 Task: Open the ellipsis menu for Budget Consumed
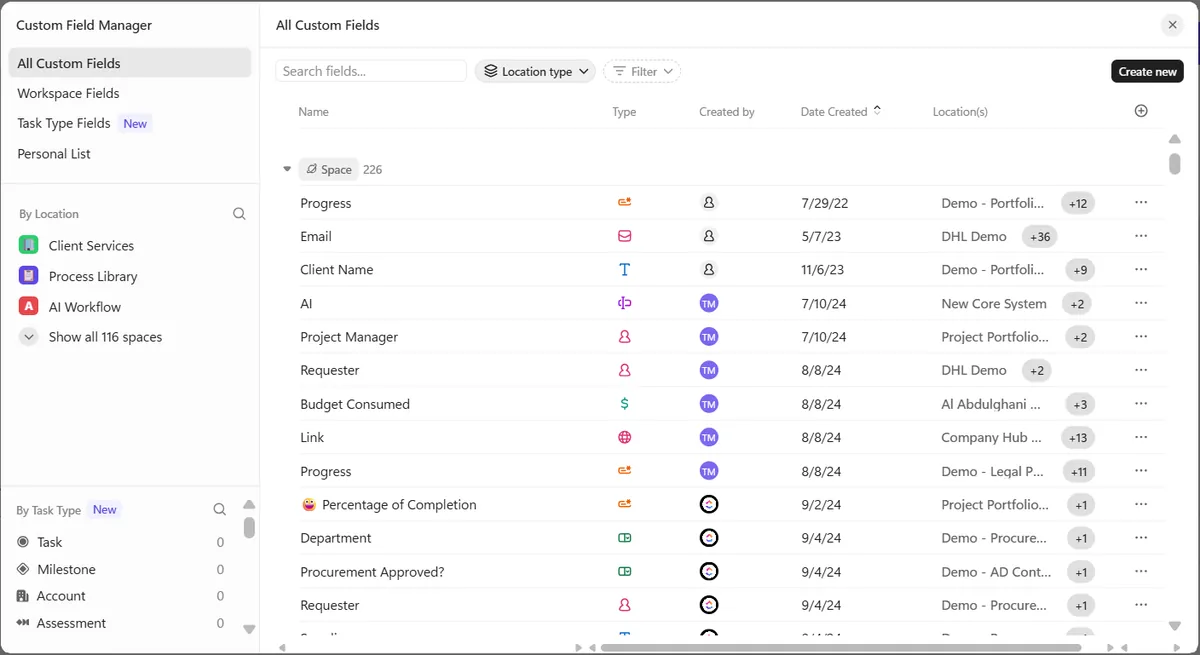1141,404
